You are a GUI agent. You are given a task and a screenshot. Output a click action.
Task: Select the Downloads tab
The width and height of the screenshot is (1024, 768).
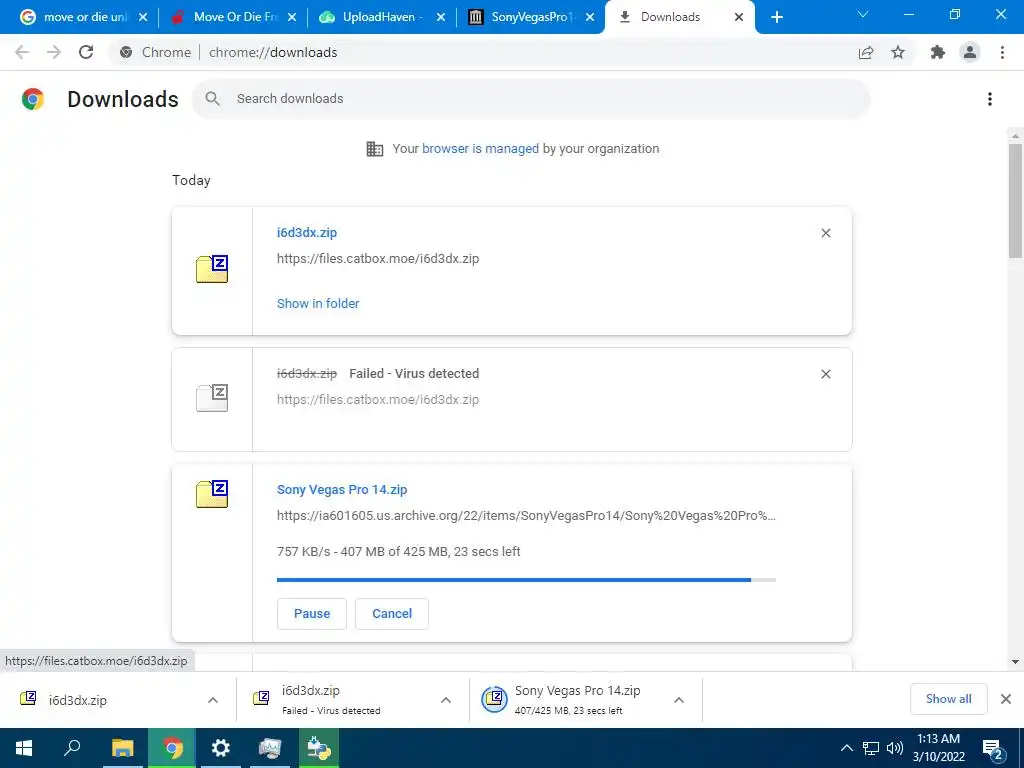click(x=680, y=17)
